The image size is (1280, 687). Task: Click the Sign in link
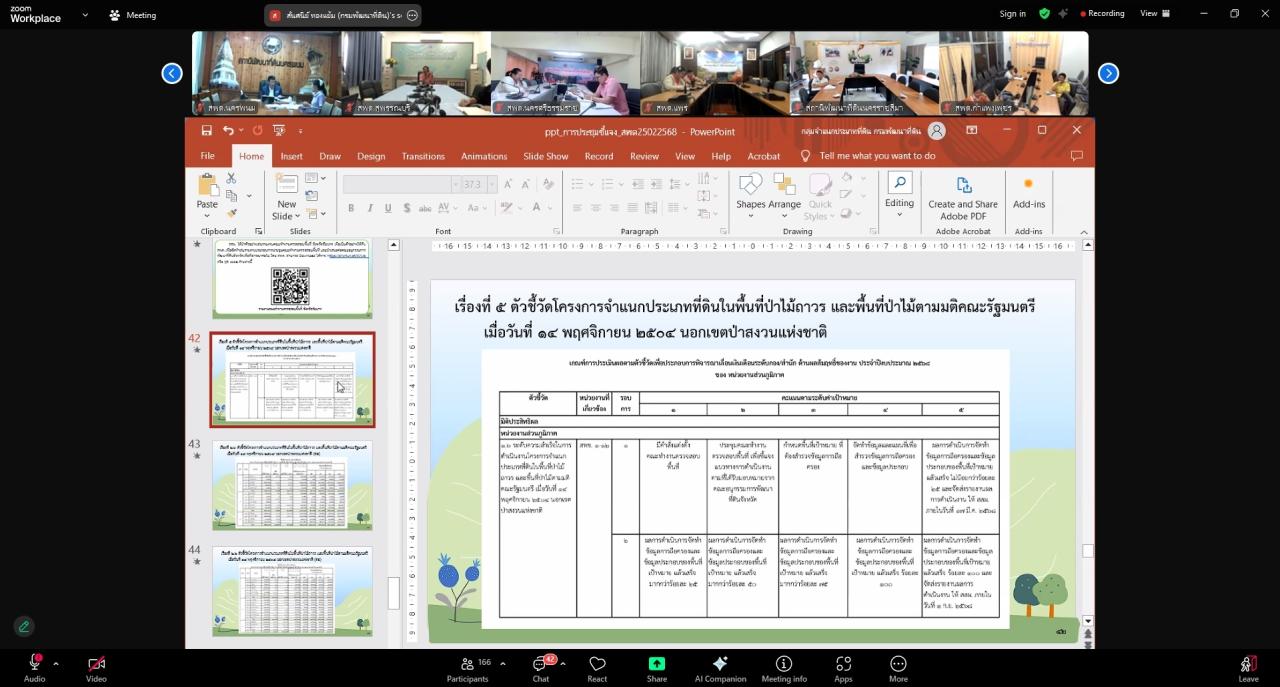click(x=1012, y=14)
